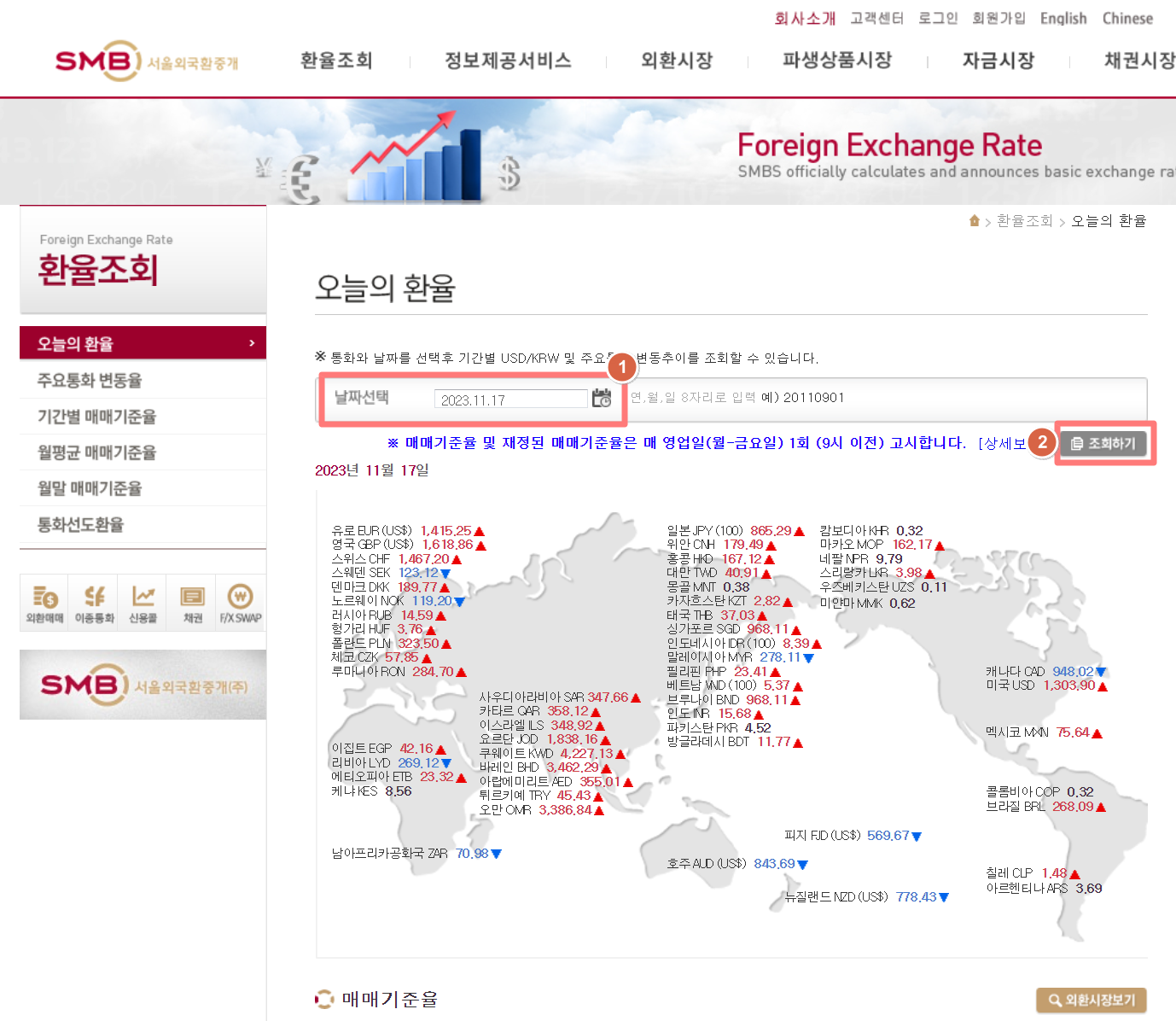Image resolution: width=1176 pixels, height=1021 pixels.
Task: Click the 캐나다 CAD rate 948.02
Action: point(1073,672)
